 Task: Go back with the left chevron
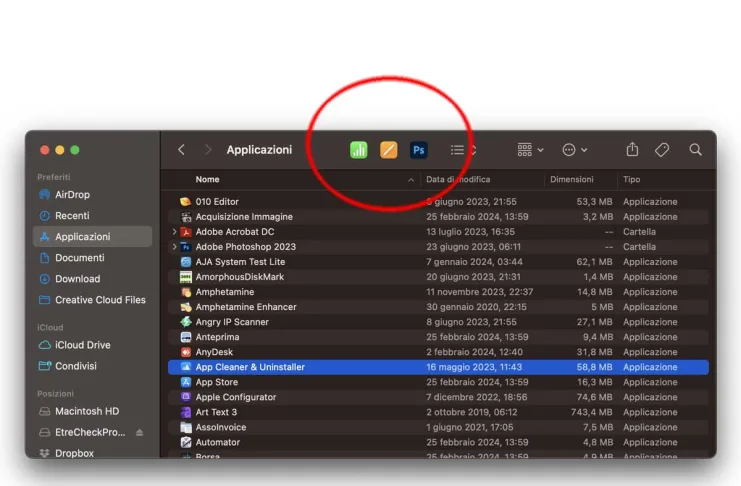click(x=181, y=150)
